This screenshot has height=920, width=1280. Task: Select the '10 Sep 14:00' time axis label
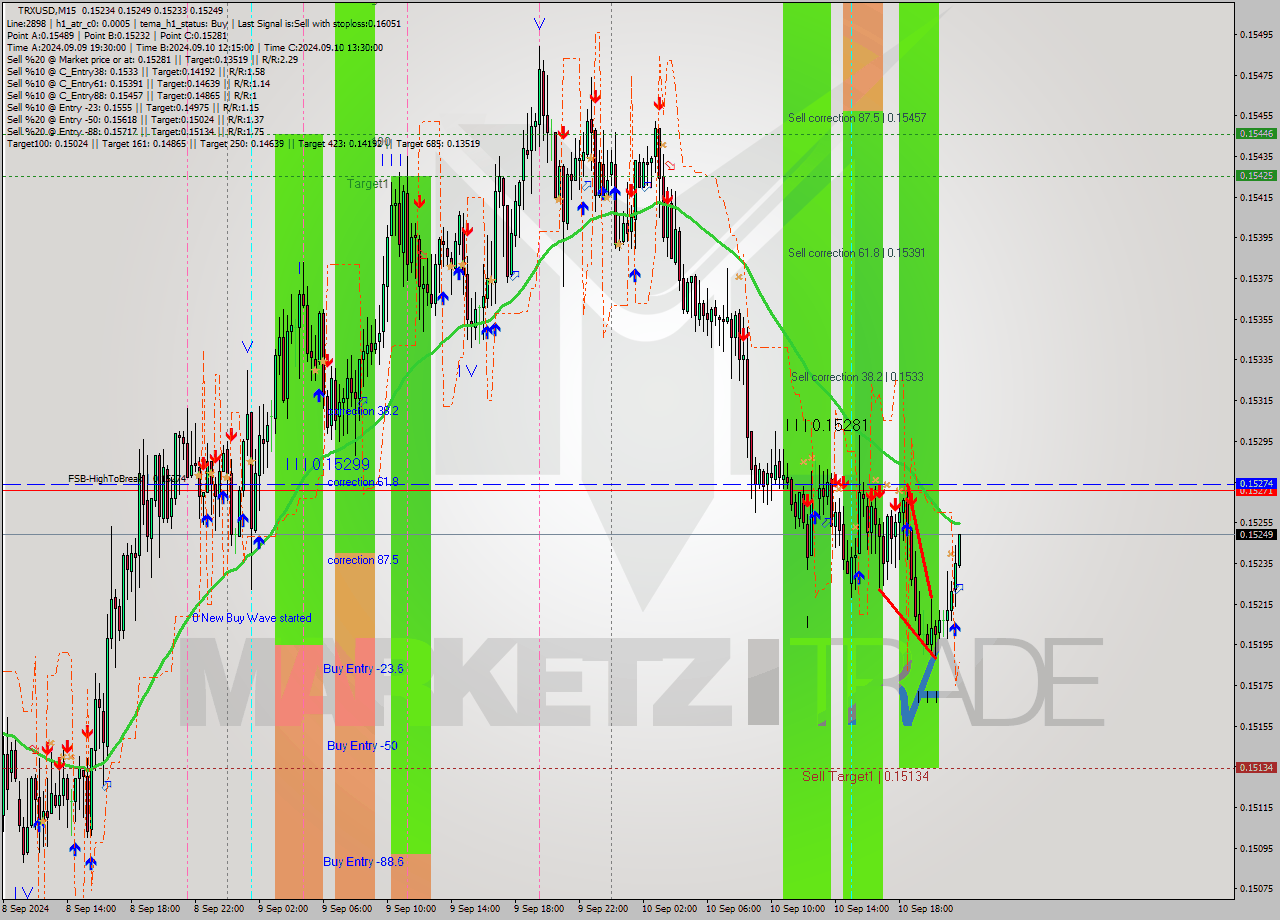pyautogui.click(x=861, y=909)
